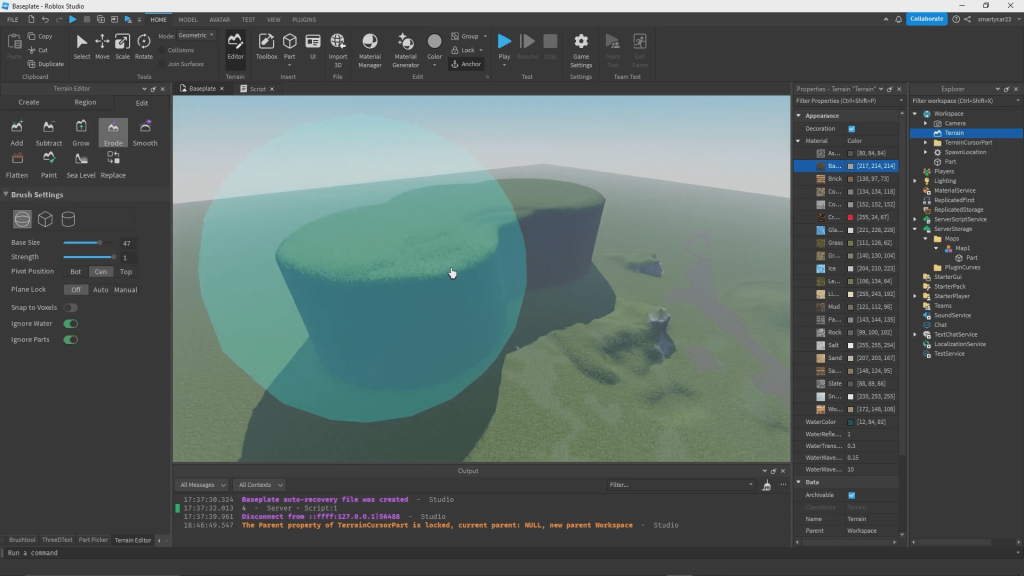This screenshot has height=576, width=1024.
Task: Toggle Ignore Parts switch
Action: tap(71, 340)
